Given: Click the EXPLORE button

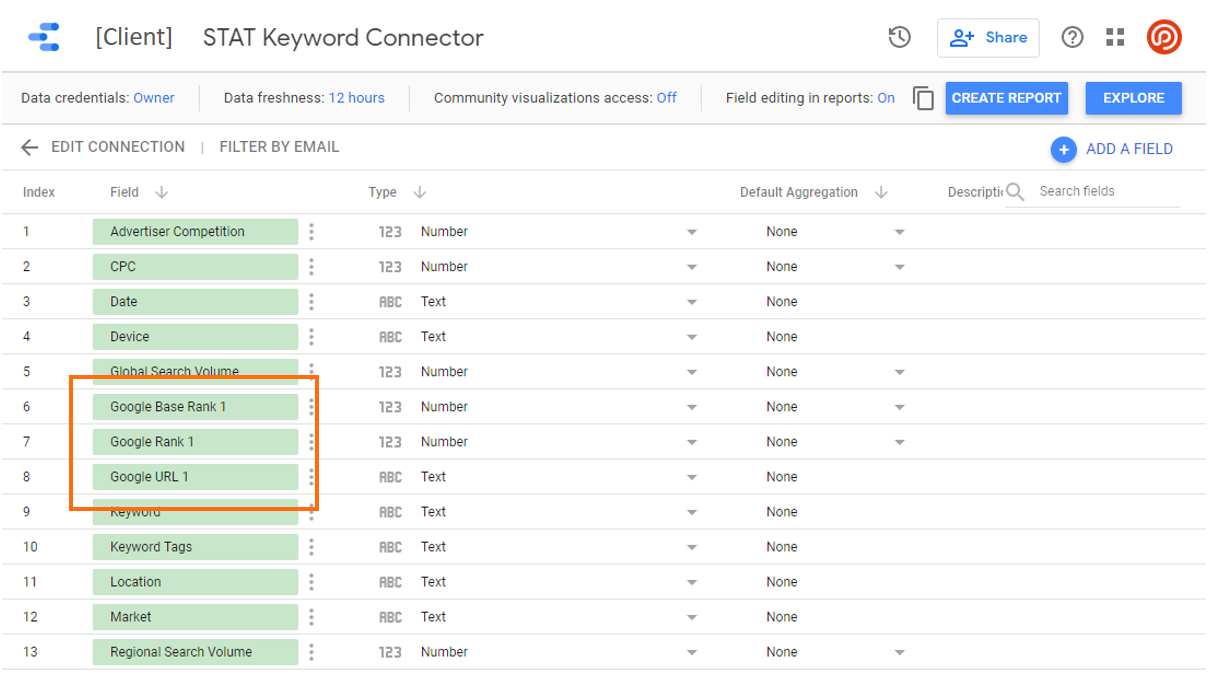Looking at the screenshot, I should pos(1133,98).
